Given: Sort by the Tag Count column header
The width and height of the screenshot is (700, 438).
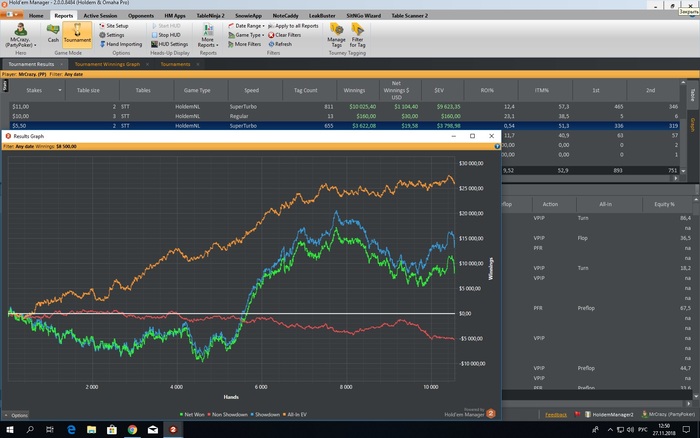Looking at the screenshot, I should coord(305,90).
